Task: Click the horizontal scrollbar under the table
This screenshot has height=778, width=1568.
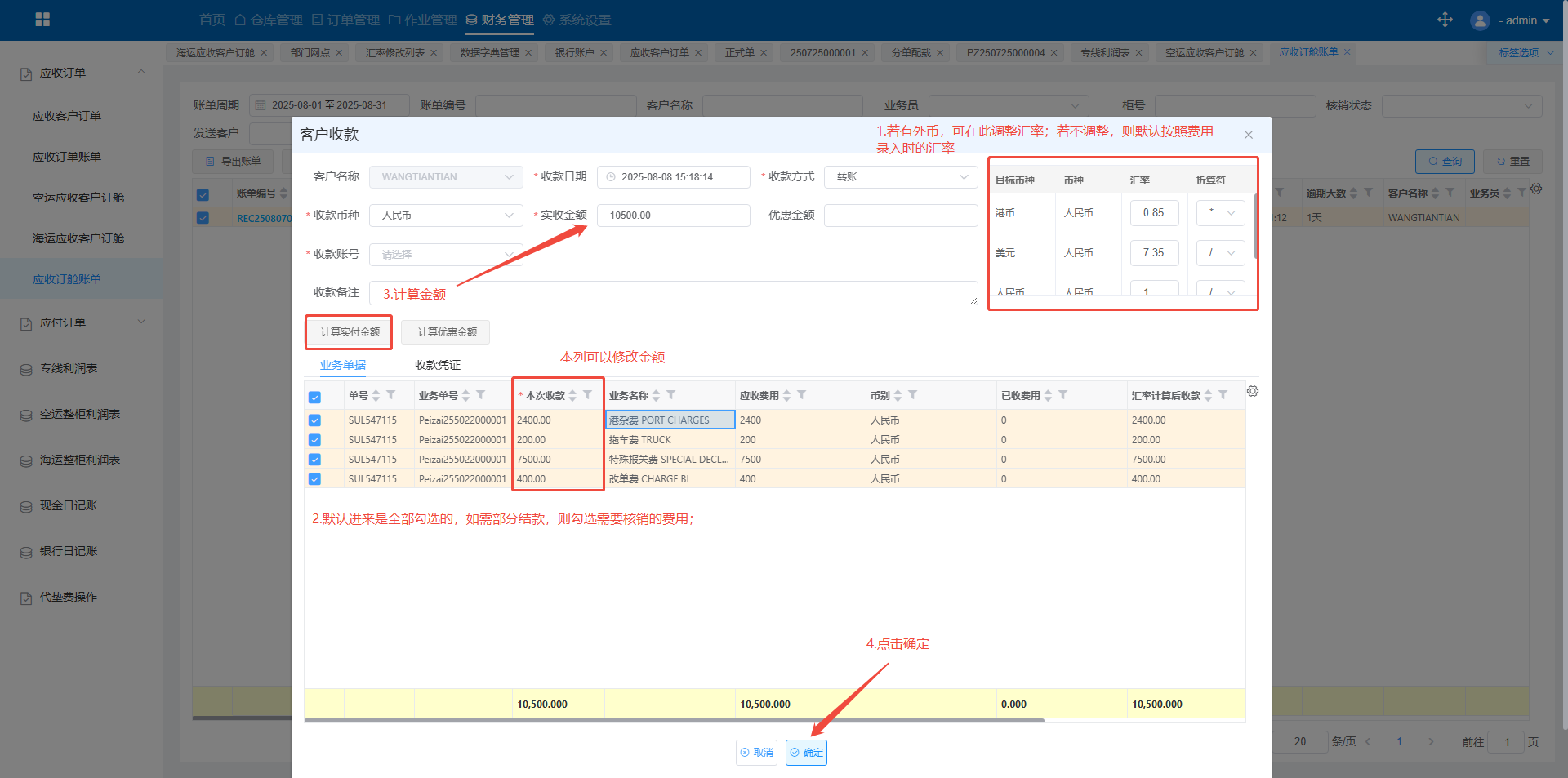Action: [674, 721]
